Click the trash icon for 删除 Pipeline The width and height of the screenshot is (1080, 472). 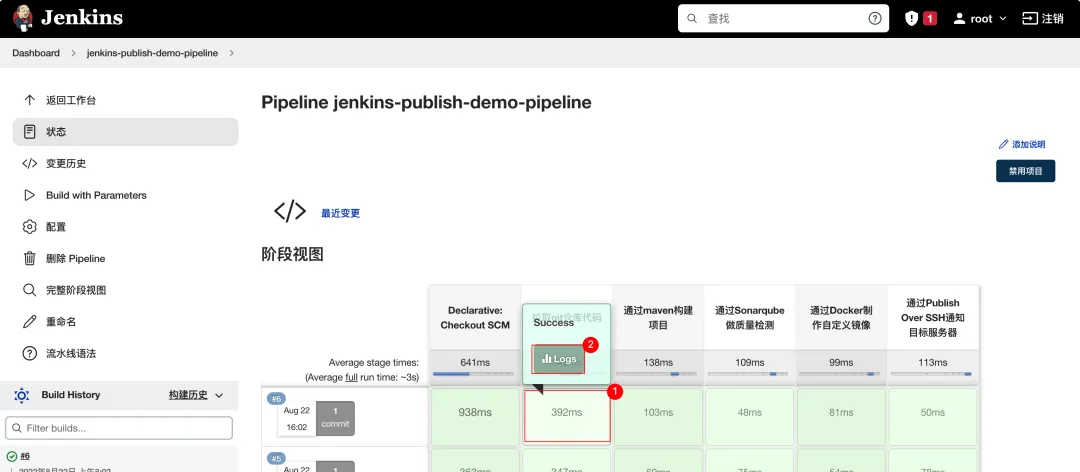coord(29,258)
